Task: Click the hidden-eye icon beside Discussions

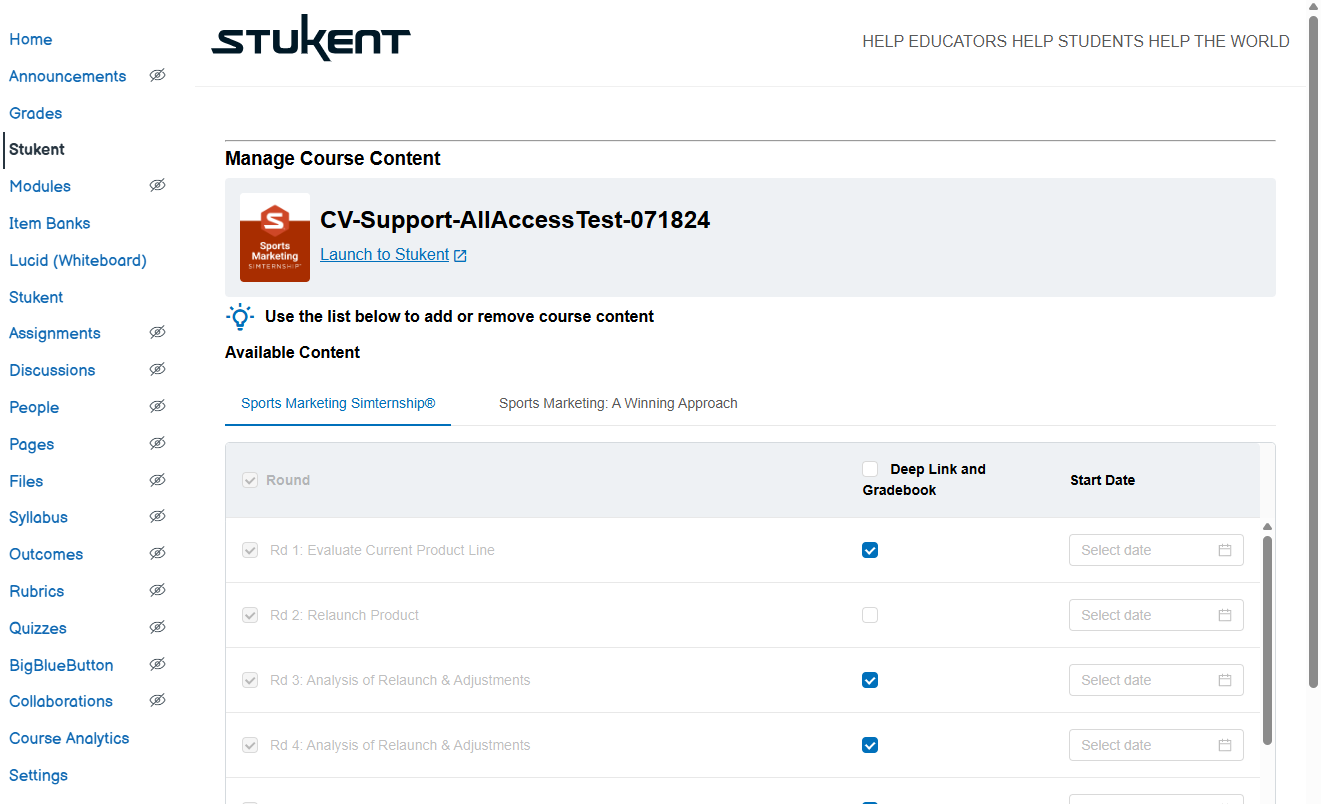Action: pos(157,369)
